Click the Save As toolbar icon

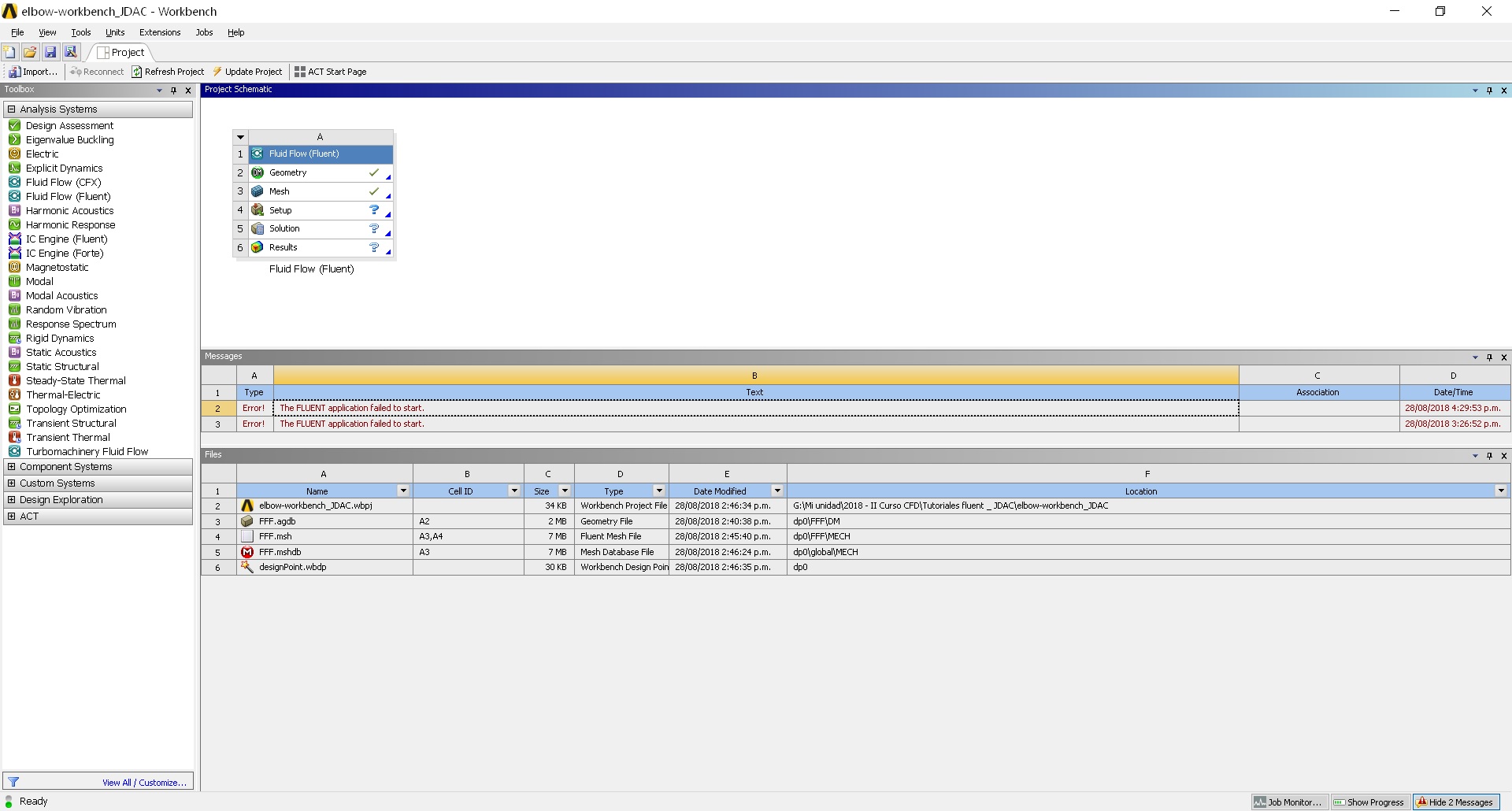(x=71, y=52)
